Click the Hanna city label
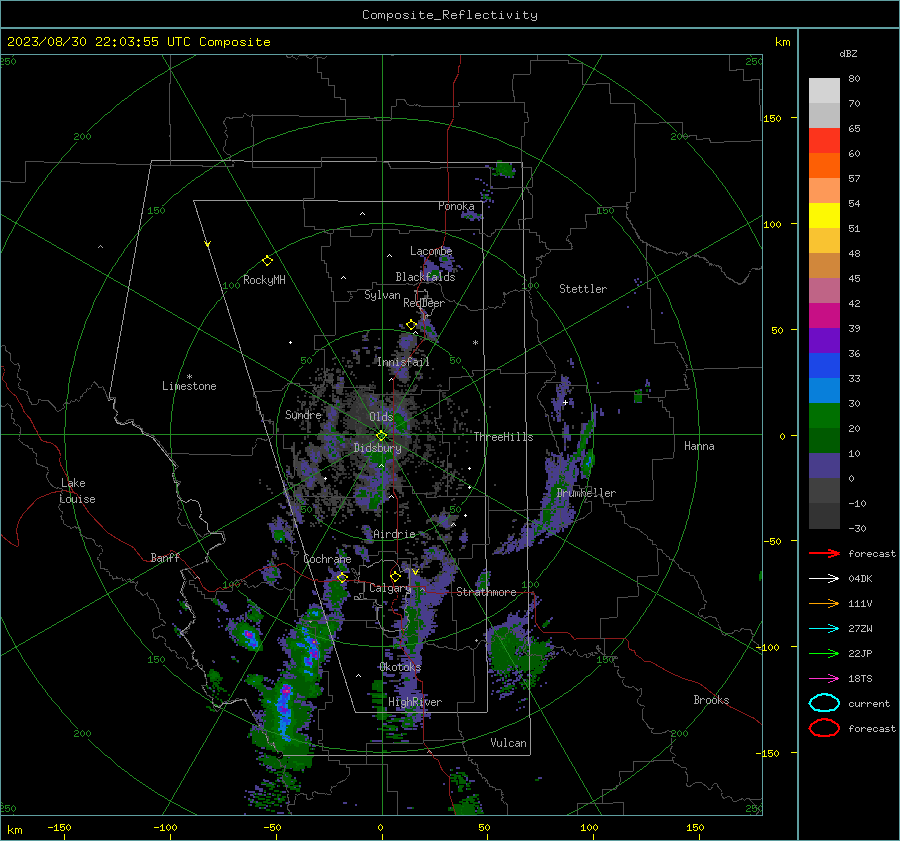The image size is (900, 841). (x=699, y=446)
